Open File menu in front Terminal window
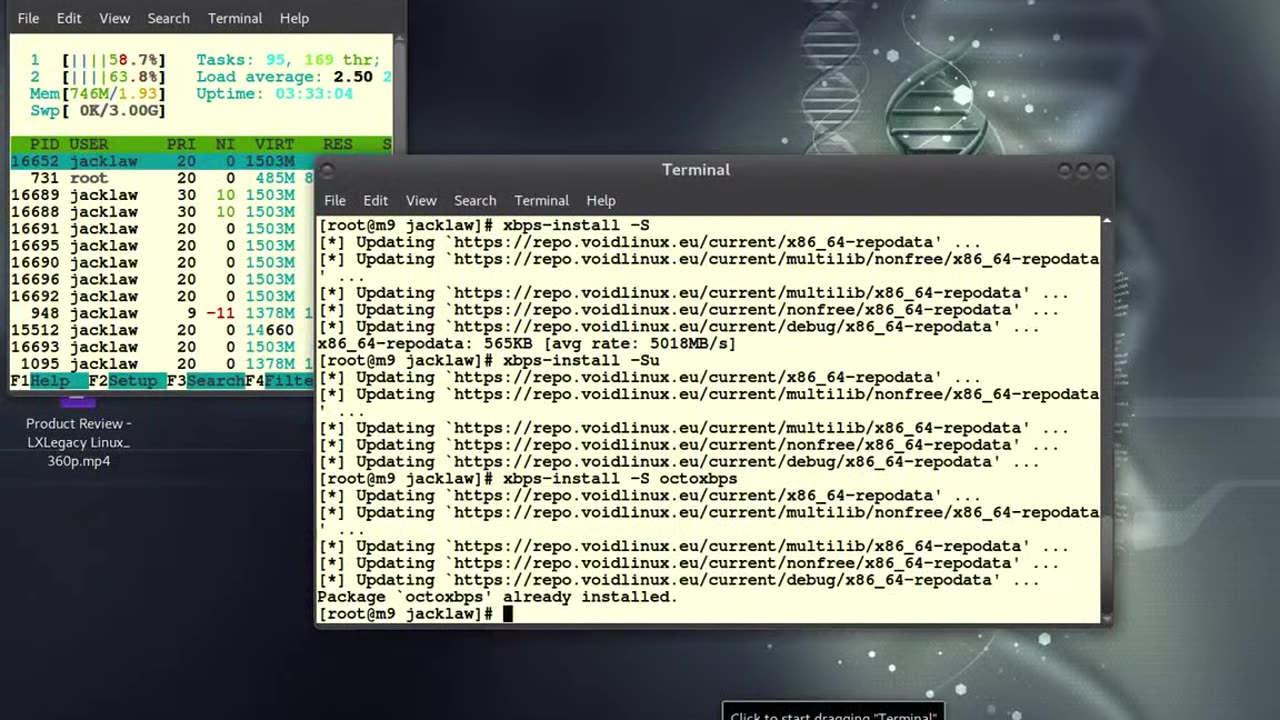 [335, 200]
